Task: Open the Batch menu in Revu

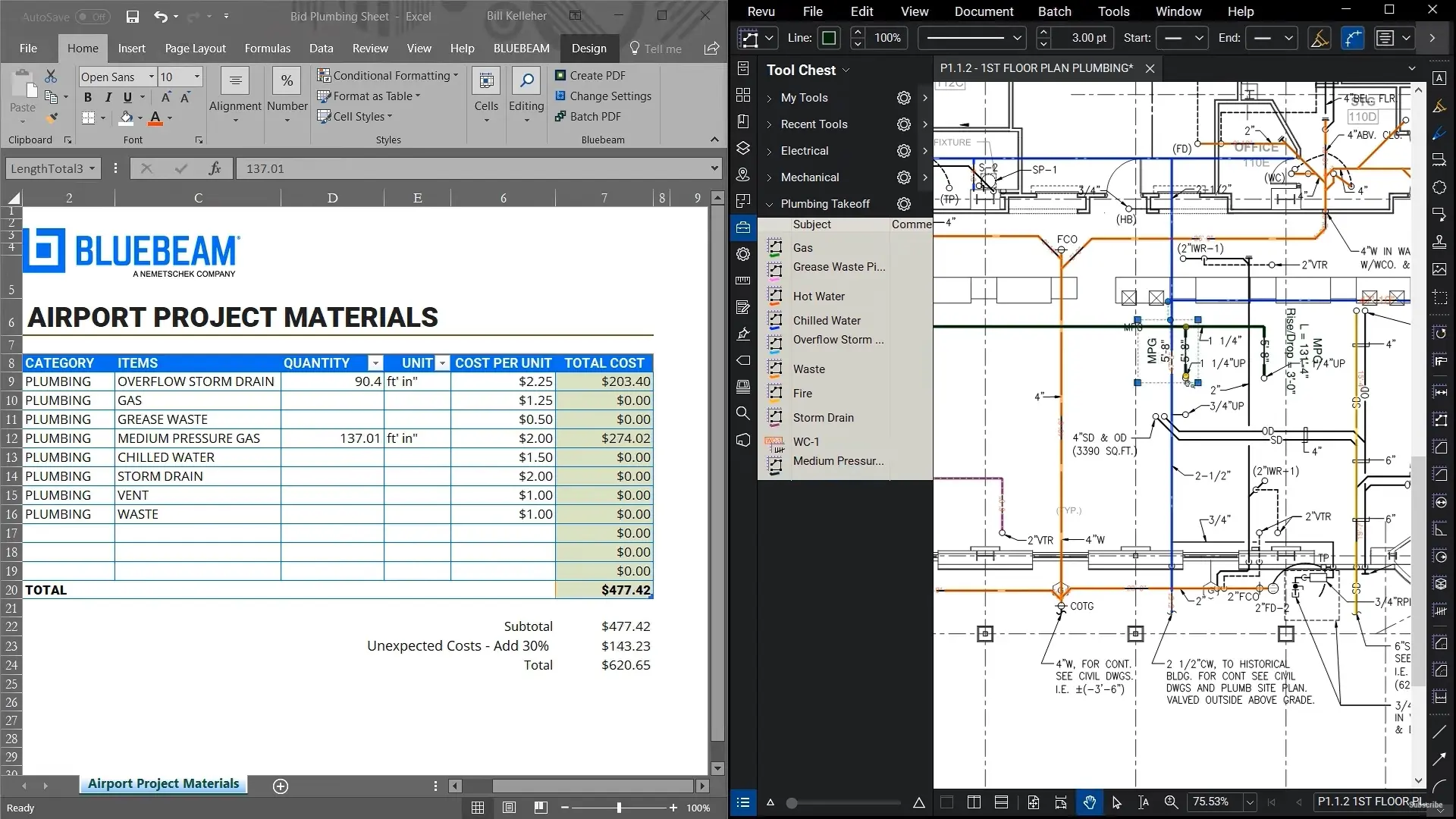Action: coord(1054,11)
